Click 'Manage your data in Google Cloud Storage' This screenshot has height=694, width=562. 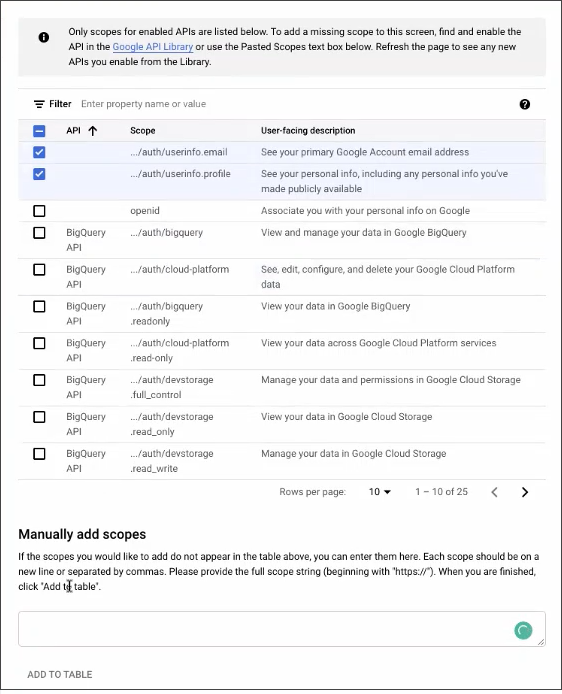354,454
